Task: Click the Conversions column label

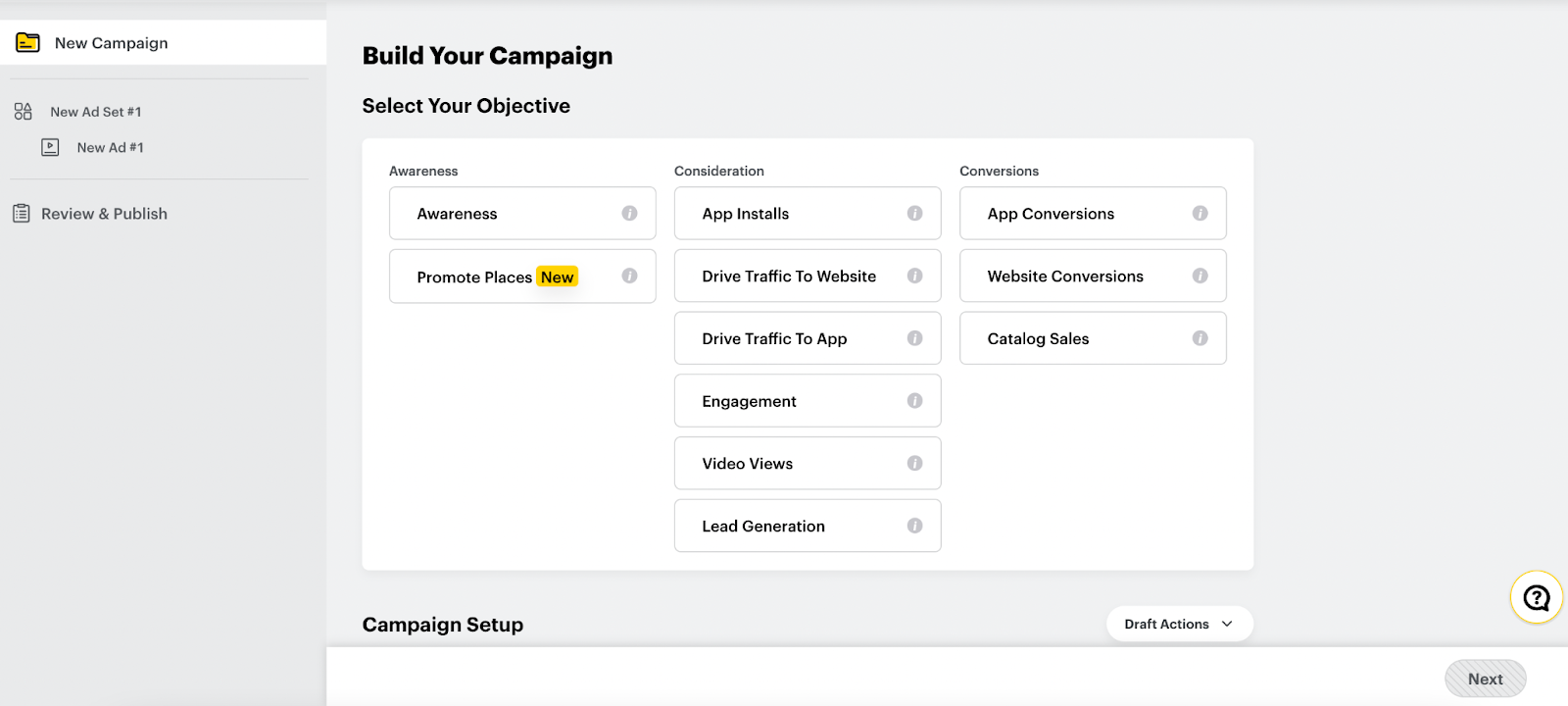Action: pyautogui.click(x=999, y=171)
